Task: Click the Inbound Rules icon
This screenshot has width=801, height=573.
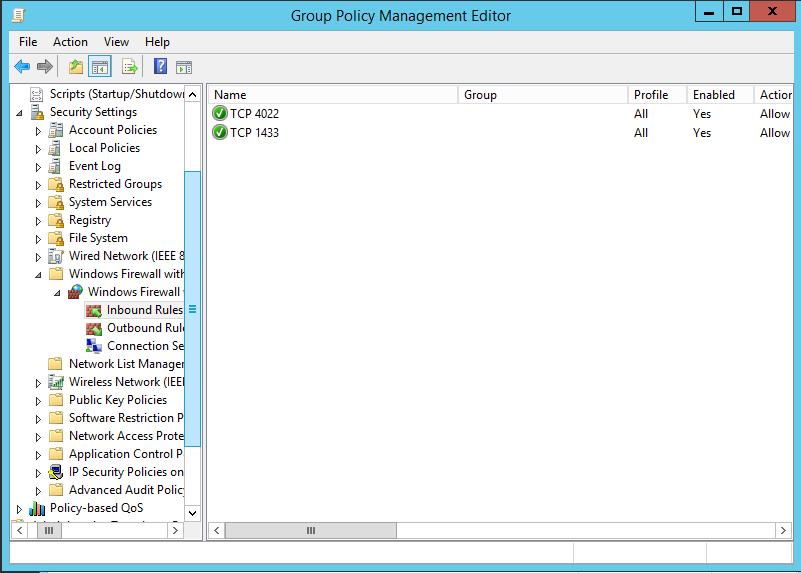Action: click(x=94, y=310)
